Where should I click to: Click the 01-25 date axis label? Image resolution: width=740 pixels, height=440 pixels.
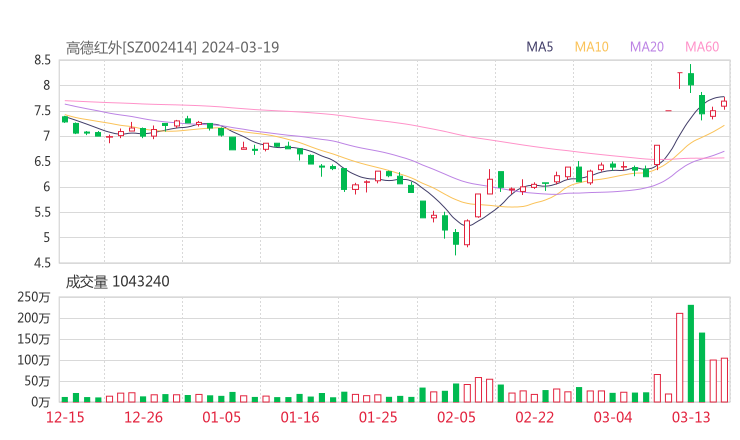click(378, 418)
